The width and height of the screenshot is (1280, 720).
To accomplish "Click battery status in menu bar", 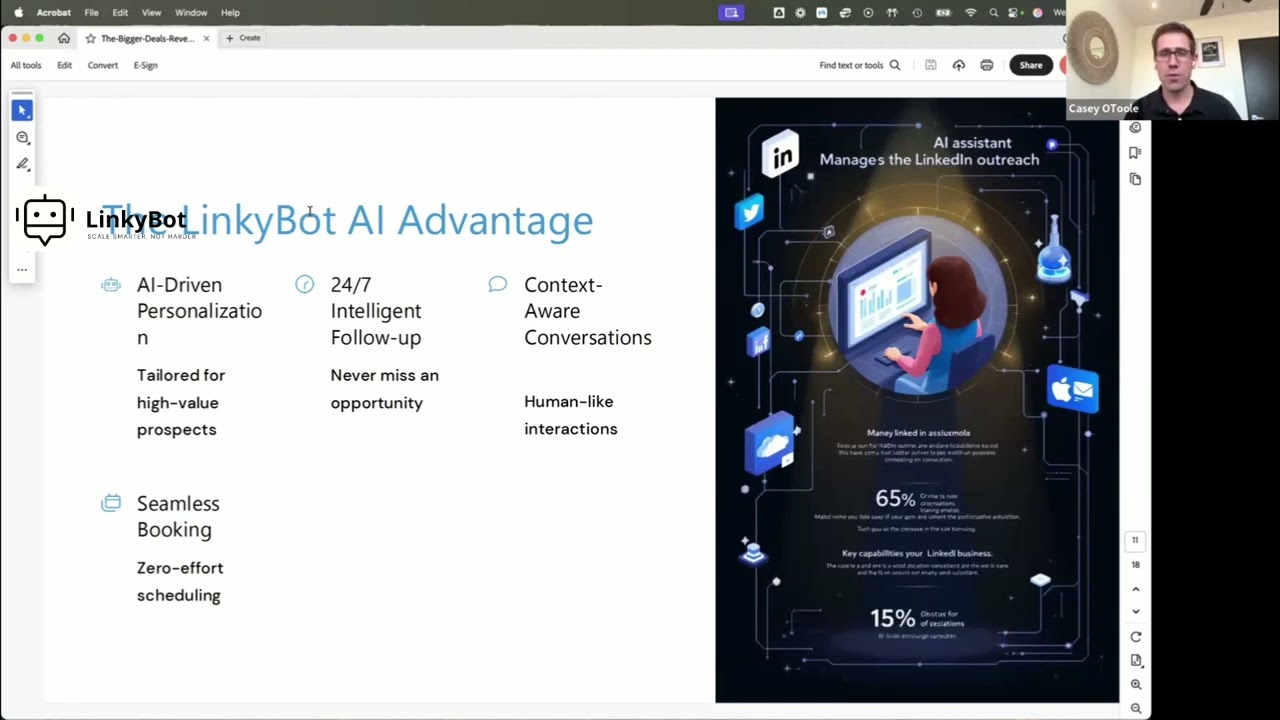I will (x=943, y=13).
